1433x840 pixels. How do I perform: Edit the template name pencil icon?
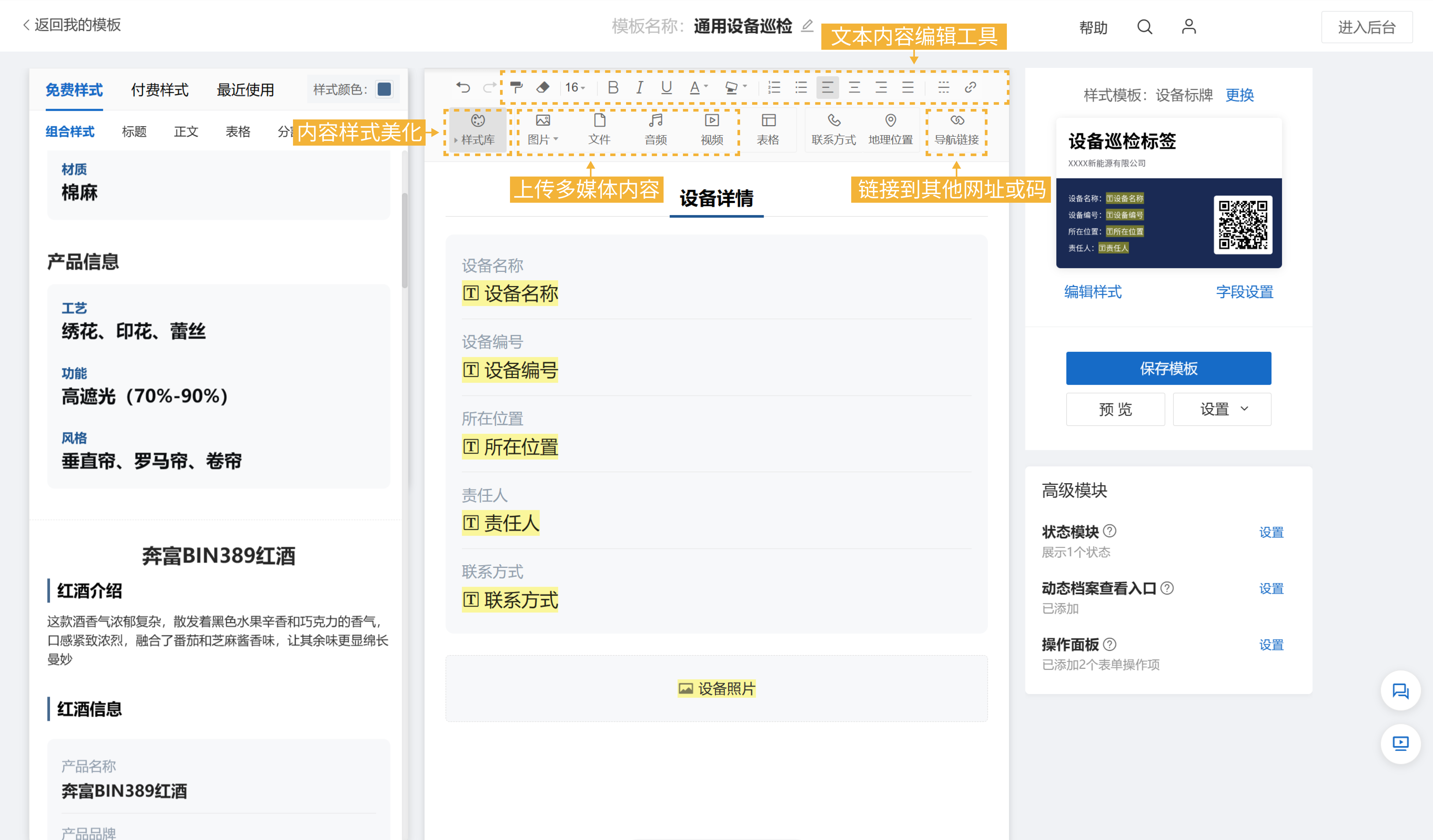point(807,26)
